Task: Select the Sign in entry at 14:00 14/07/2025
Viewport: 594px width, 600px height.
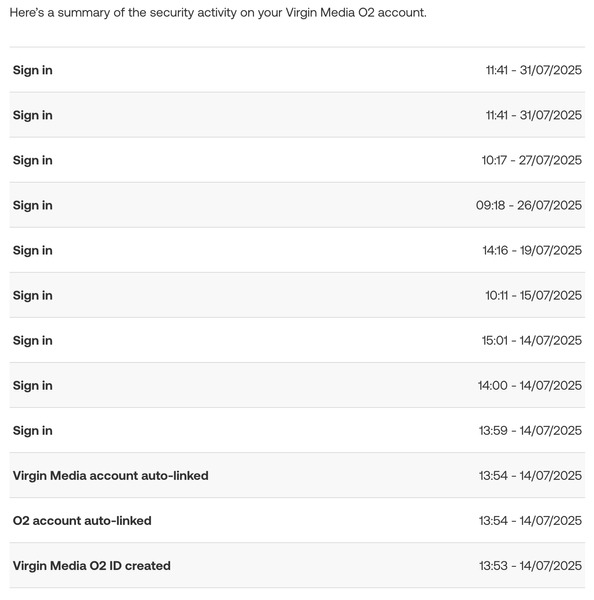Action: (297, 385)
